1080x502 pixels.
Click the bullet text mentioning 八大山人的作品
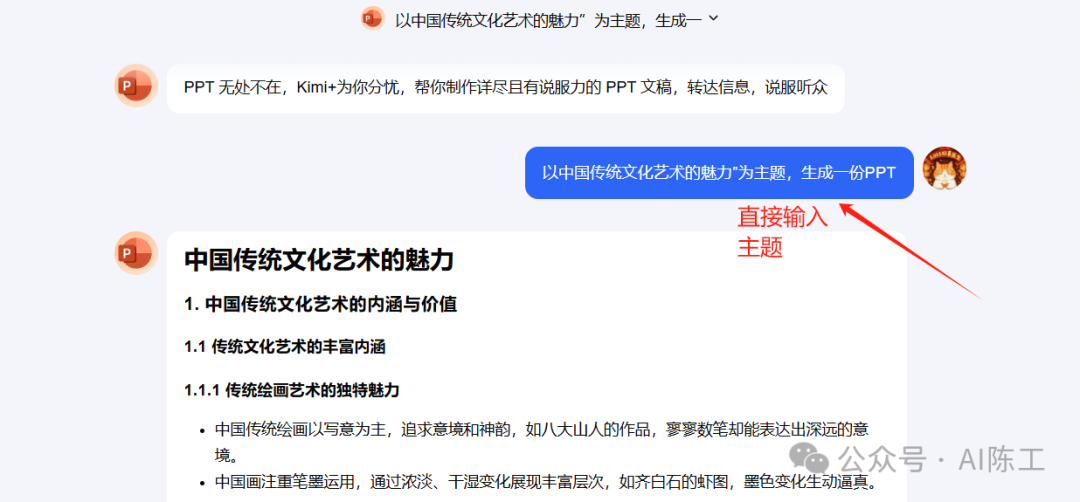tap(541, 443)
